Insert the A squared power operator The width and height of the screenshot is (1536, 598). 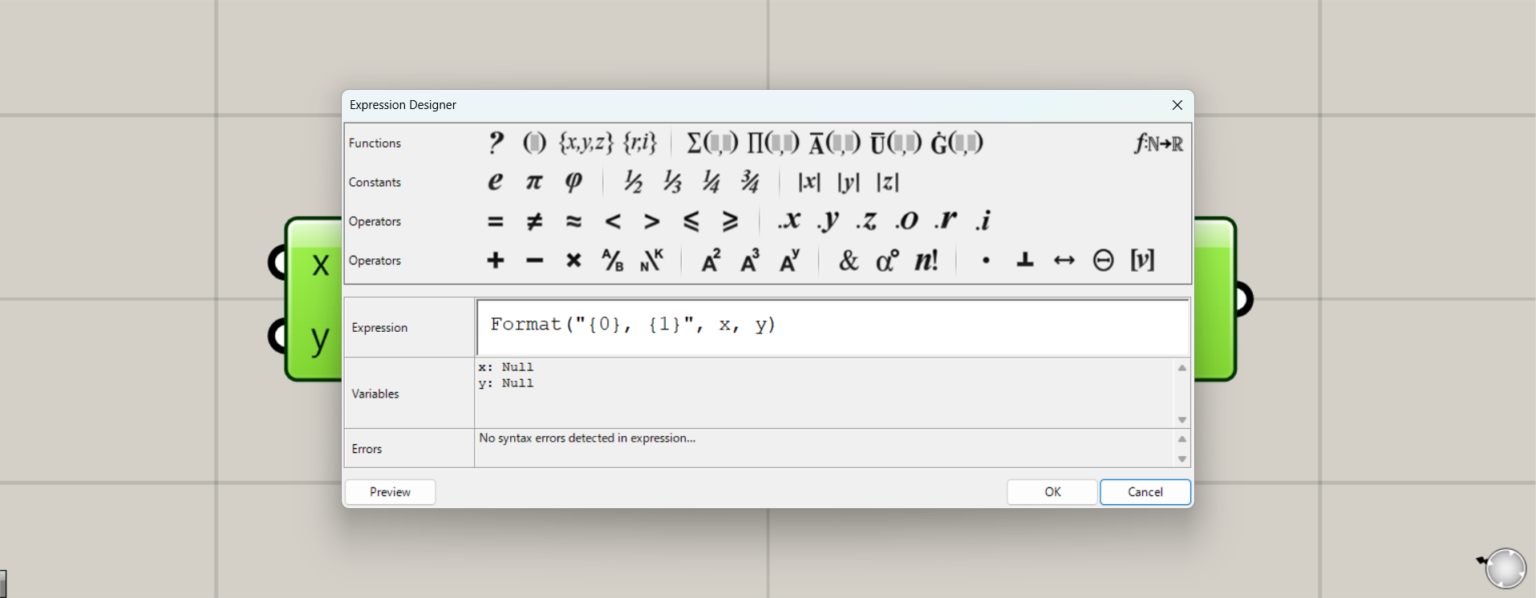click(x=709, y=259)
